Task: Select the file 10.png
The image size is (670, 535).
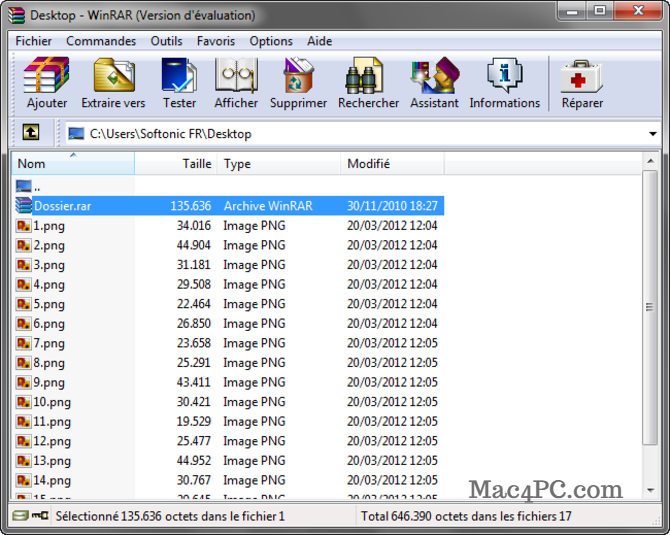Action: point(52,402)
